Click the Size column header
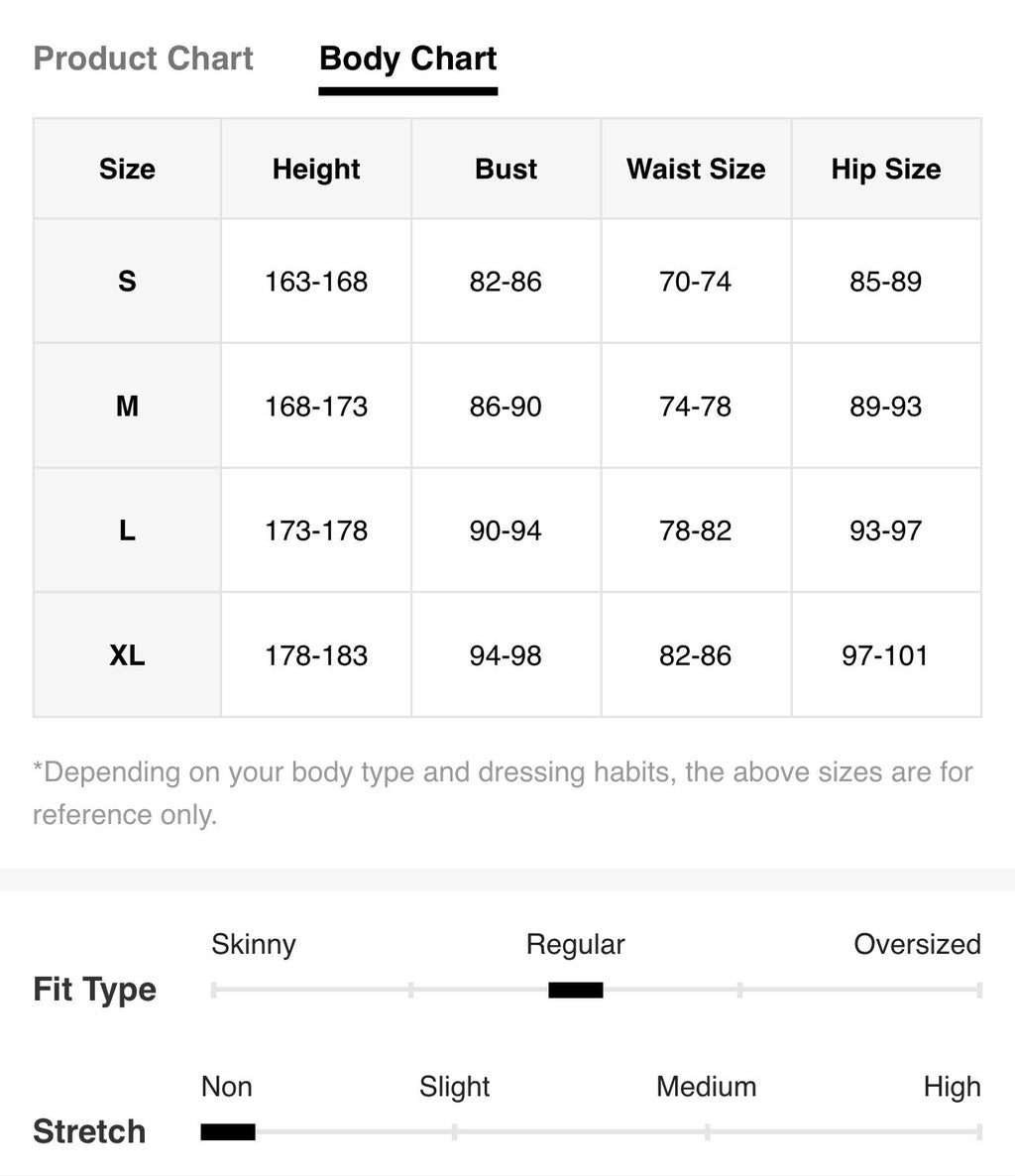This screenshot has width=1015, height=1176. point(128,169)
